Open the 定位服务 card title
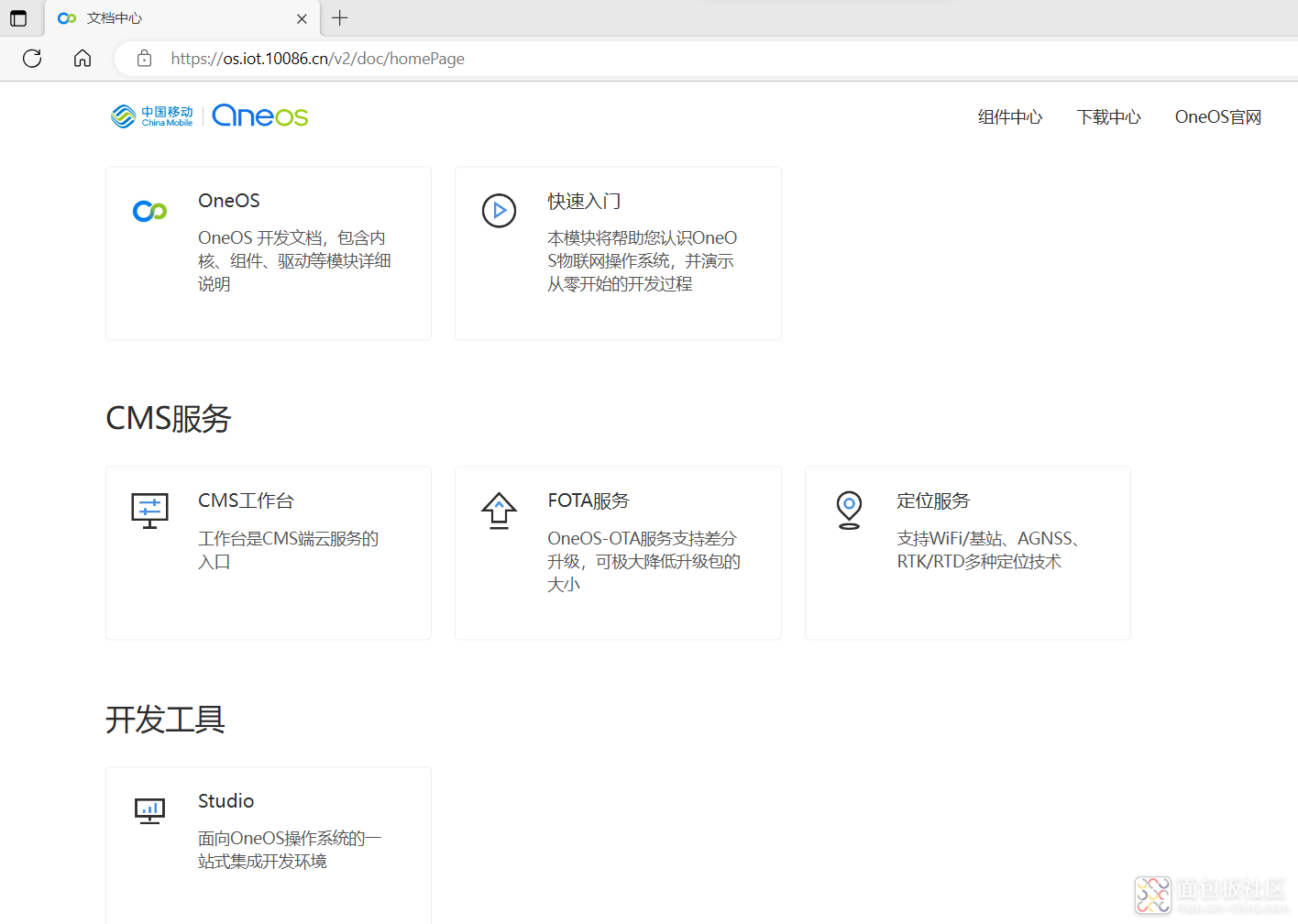The width and height of the screenshot is (1298, 924). (933, 501)
